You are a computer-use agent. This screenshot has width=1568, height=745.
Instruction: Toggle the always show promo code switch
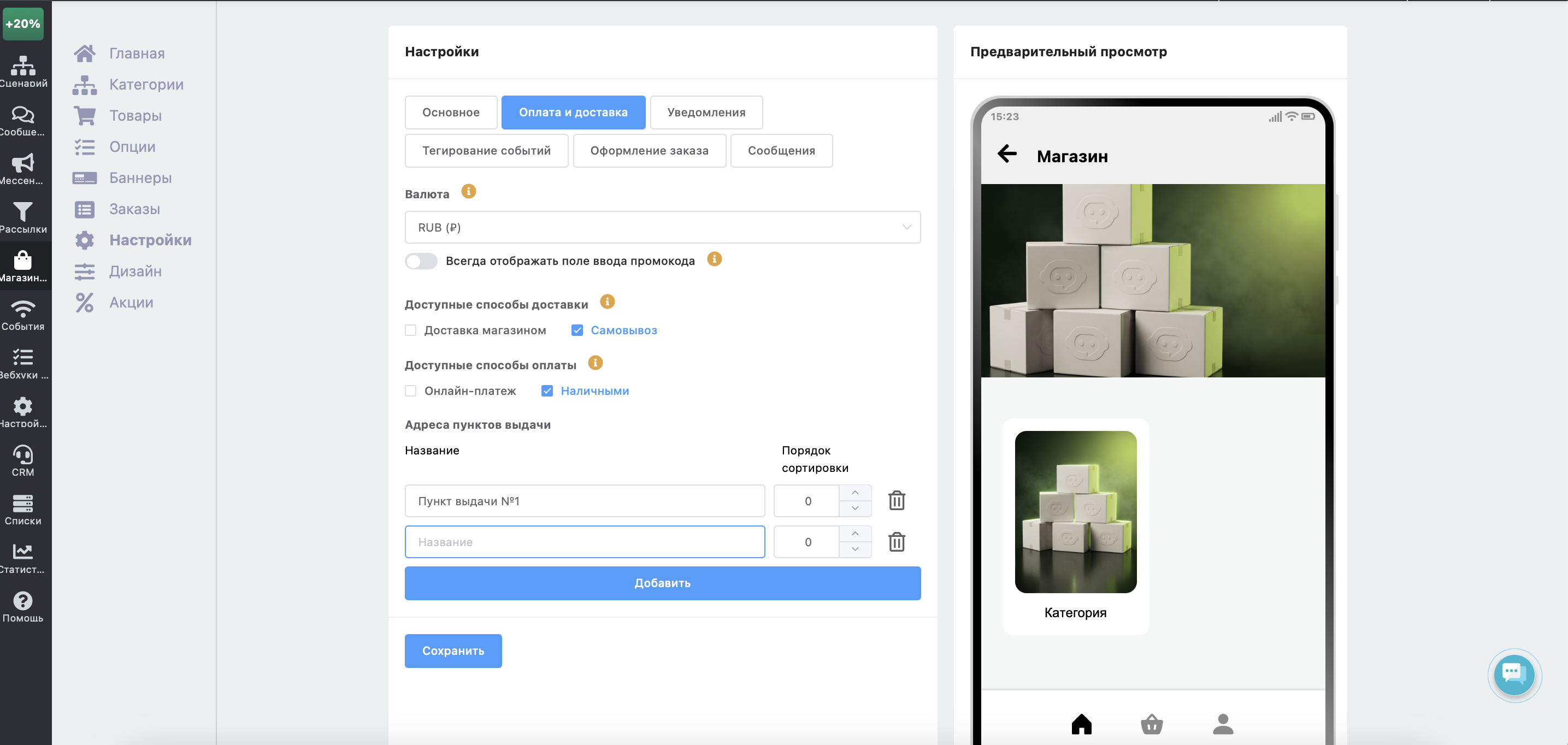pos(421,261)
